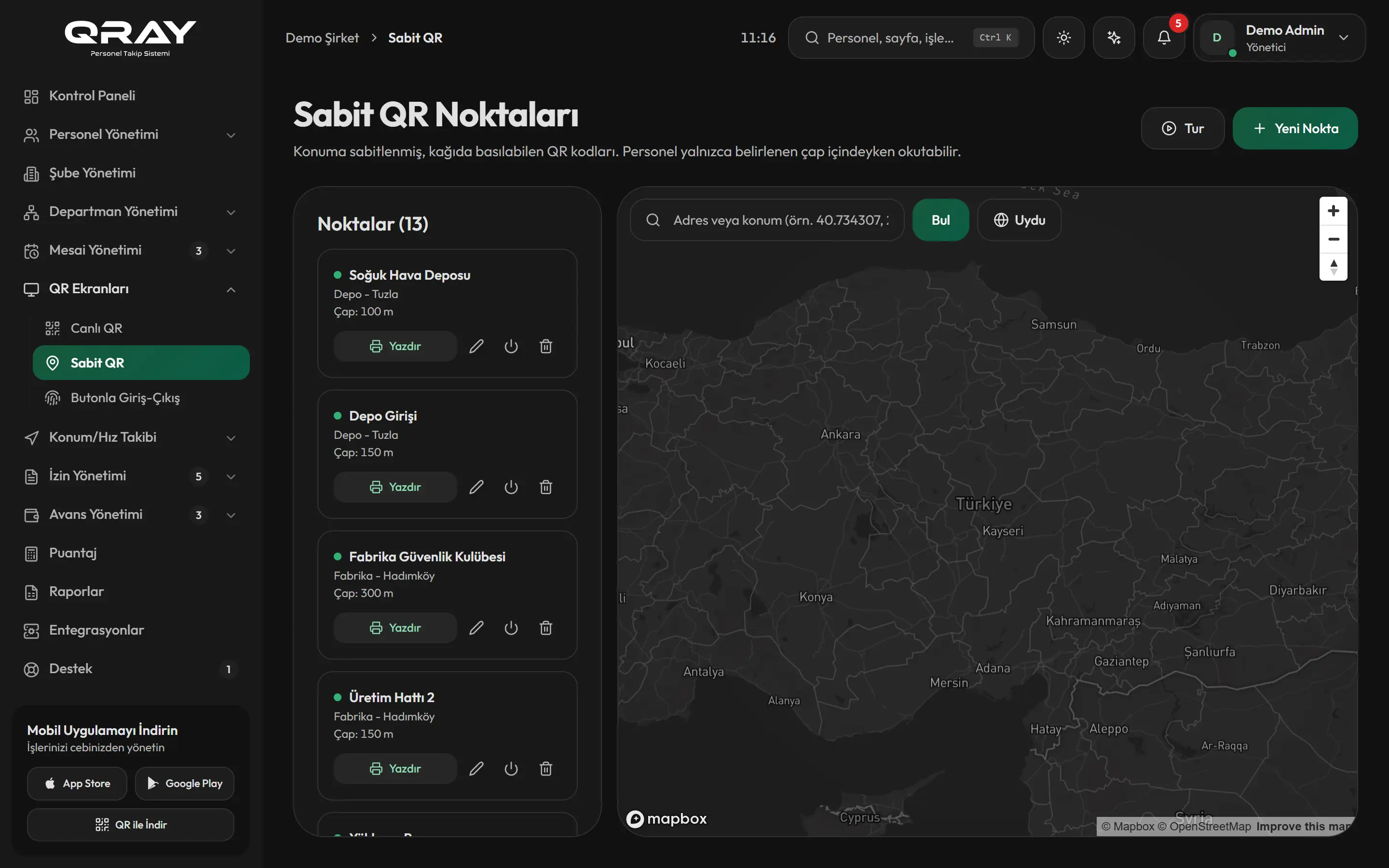Expand İzin Yönetimi menu
1389x868 pixels.
click(x=130, y=476)
